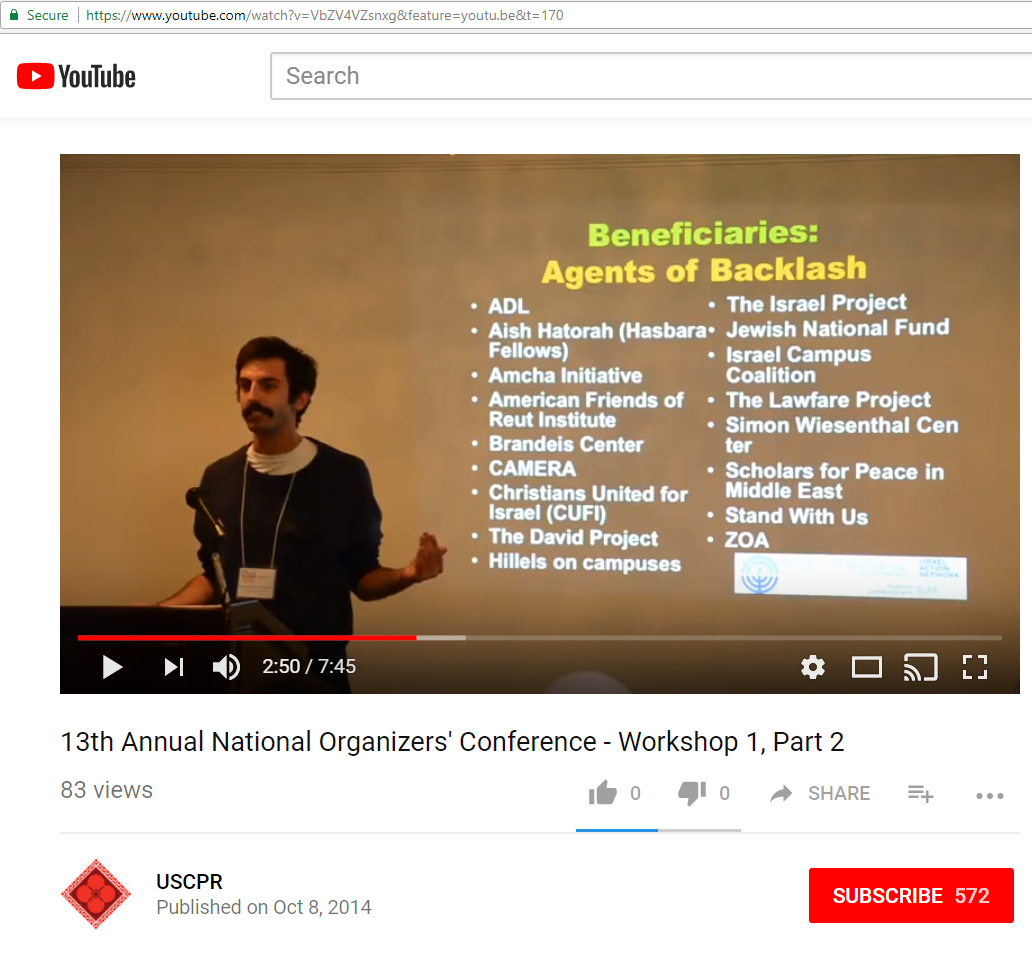Cast video to TV device

(920, 667)
